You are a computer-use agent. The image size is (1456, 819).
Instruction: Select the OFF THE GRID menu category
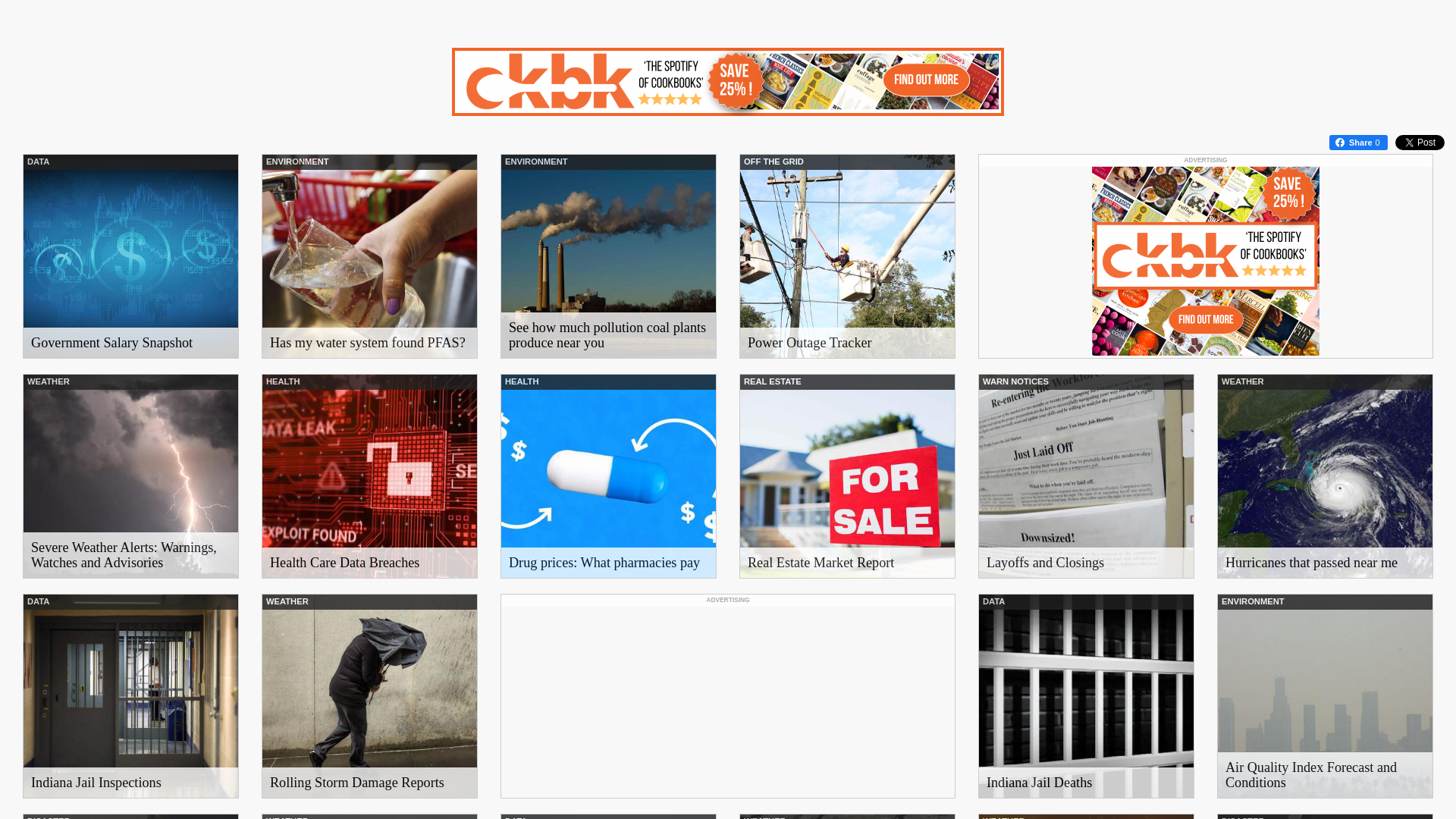774,161
